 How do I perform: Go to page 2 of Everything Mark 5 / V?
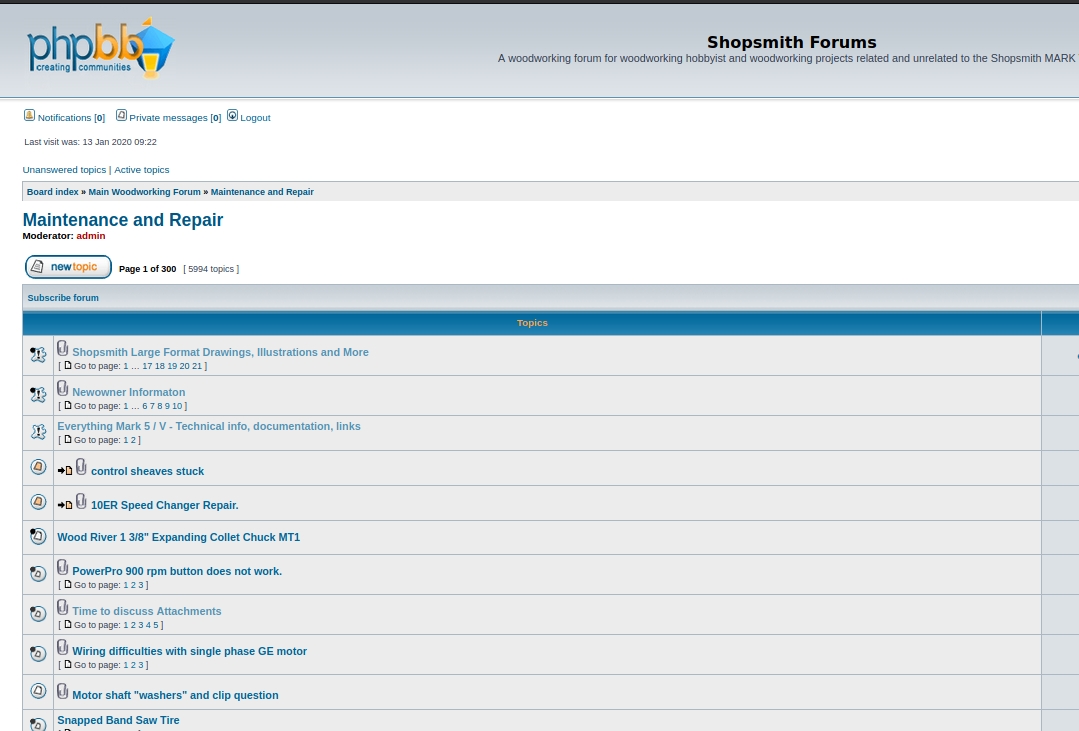[133, 441]
